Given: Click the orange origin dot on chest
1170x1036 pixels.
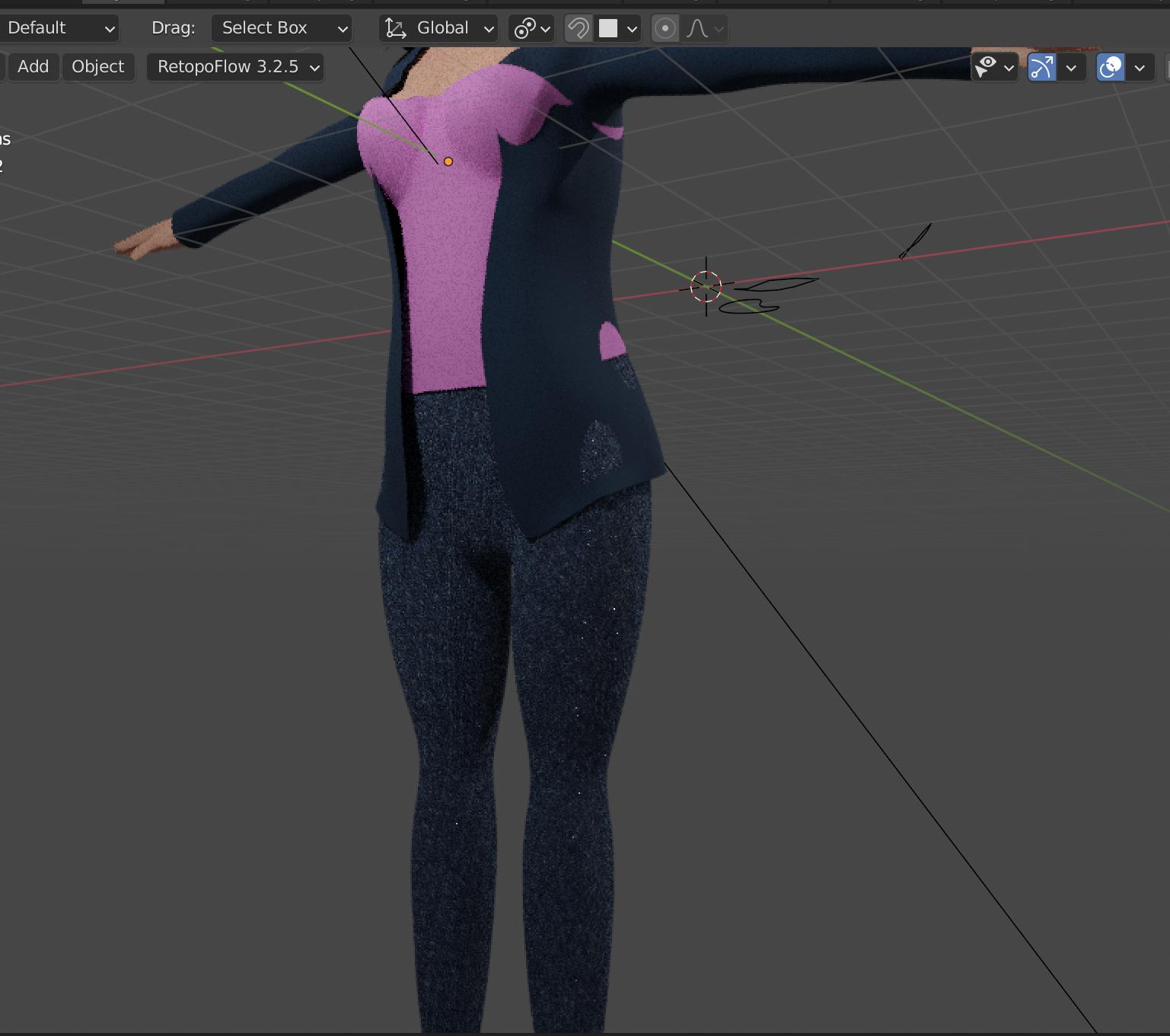Looking at the screenshot, I should pos(448,161).
